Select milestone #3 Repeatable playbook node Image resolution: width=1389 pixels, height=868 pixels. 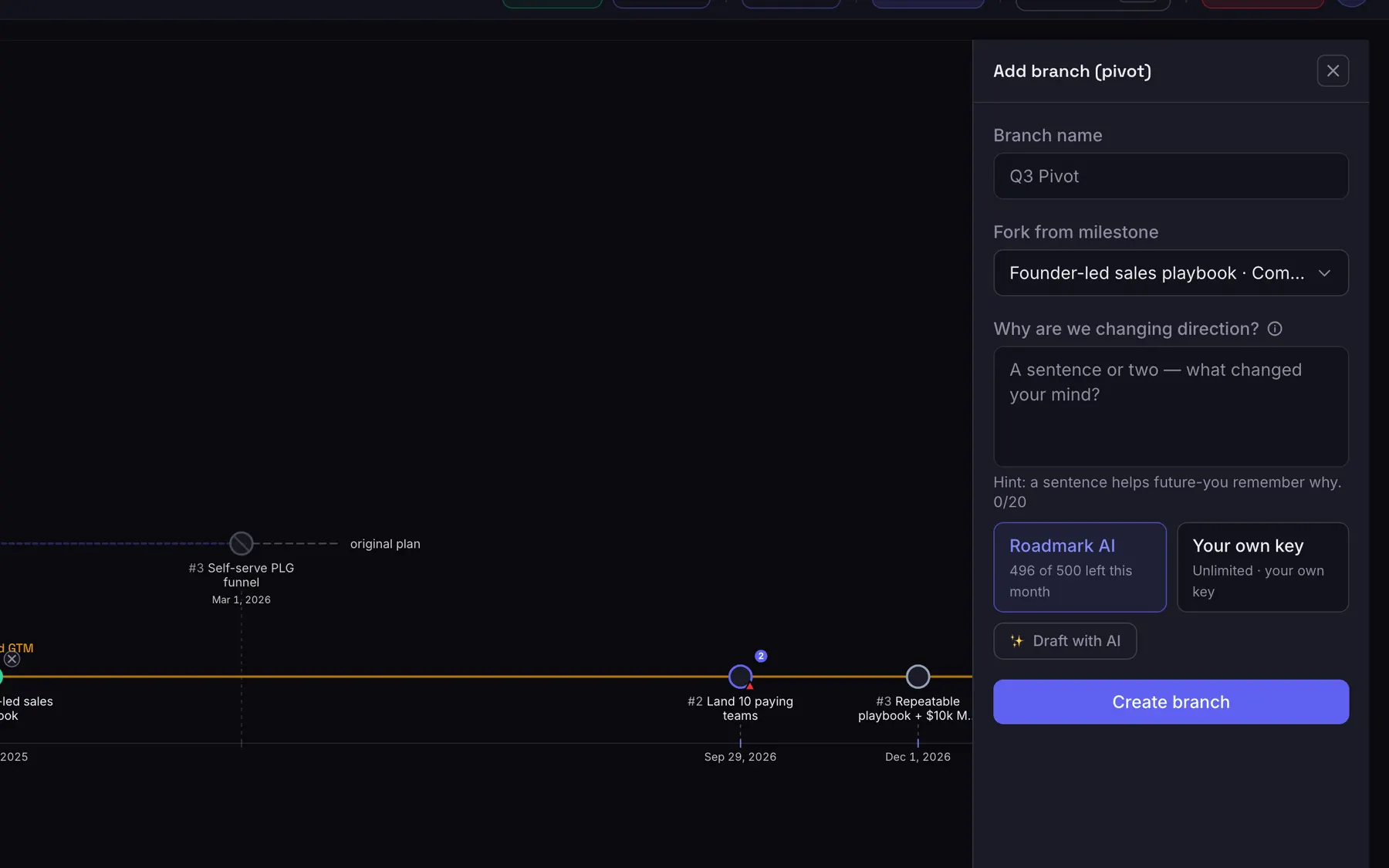918,677
